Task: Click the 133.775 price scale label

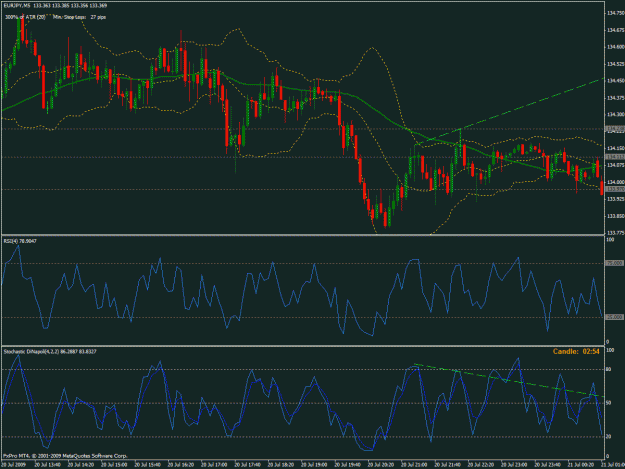Action: click(x=615, y=233)
